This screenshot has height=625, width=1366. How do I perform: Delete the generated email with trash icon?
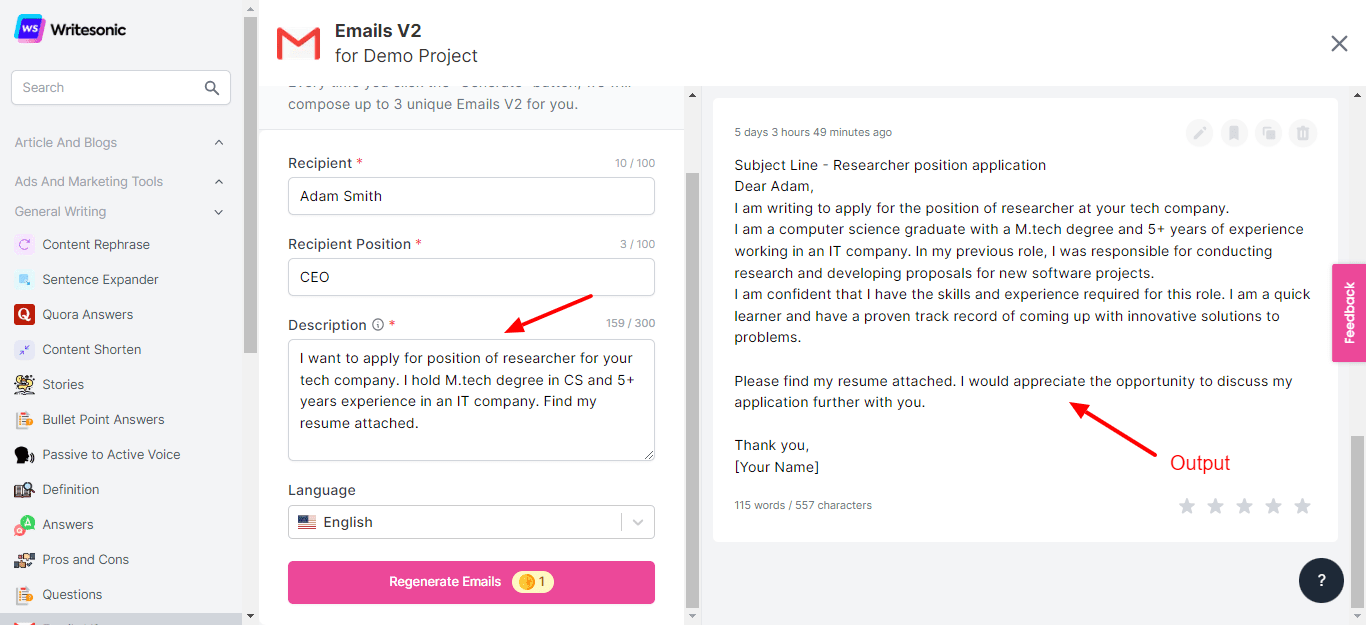click(x=1302, y=133)
